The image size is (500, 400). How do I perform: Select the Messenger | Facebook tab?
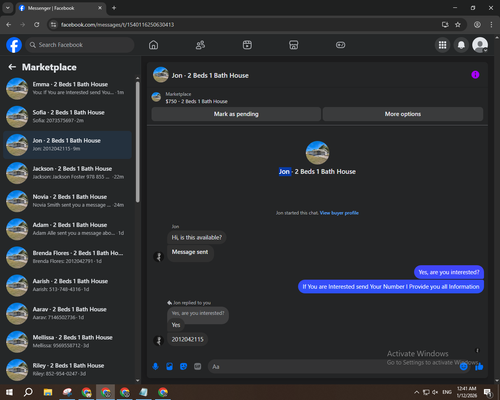[61, 8]
